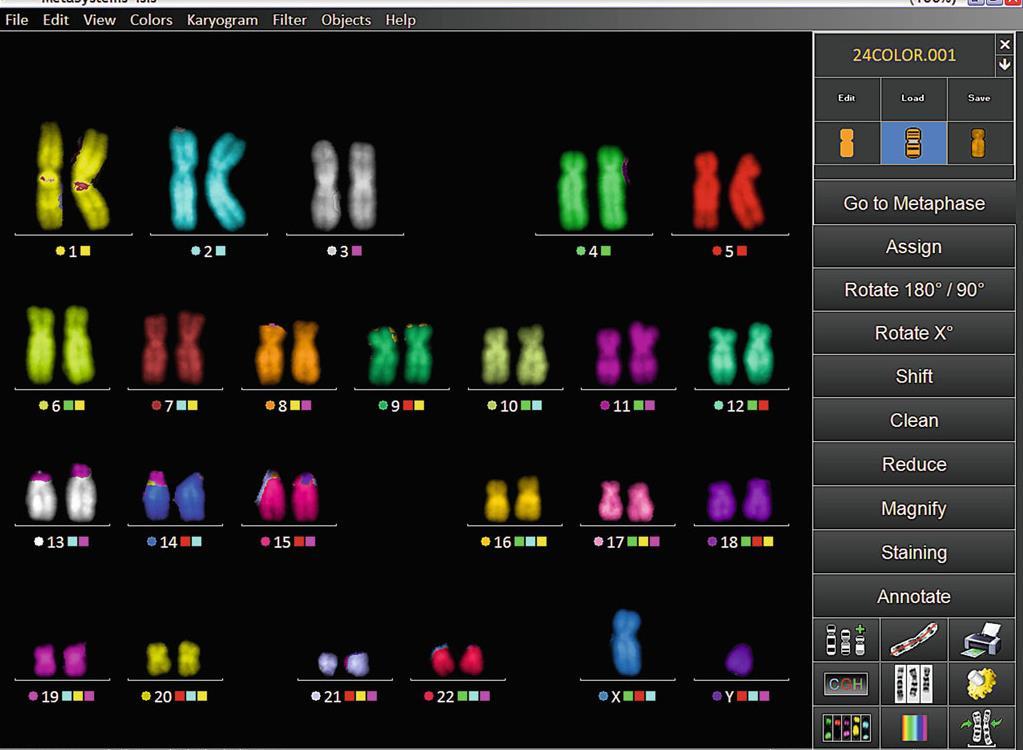1023x750 pixels.
Task: Click the Rotate 180° / 90° button
Action: (913, 290)
